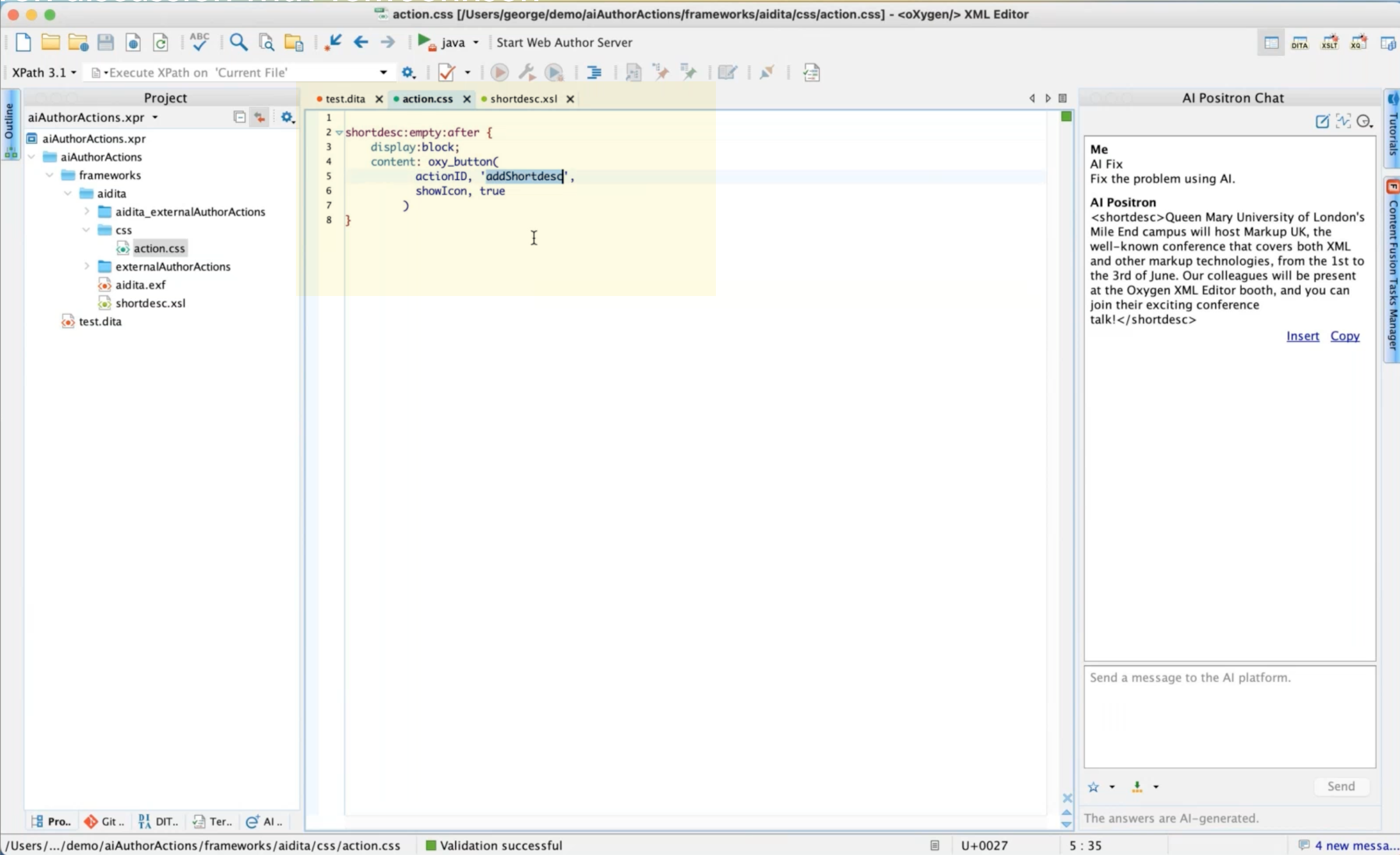Open the Outline side view

[10, 125]
